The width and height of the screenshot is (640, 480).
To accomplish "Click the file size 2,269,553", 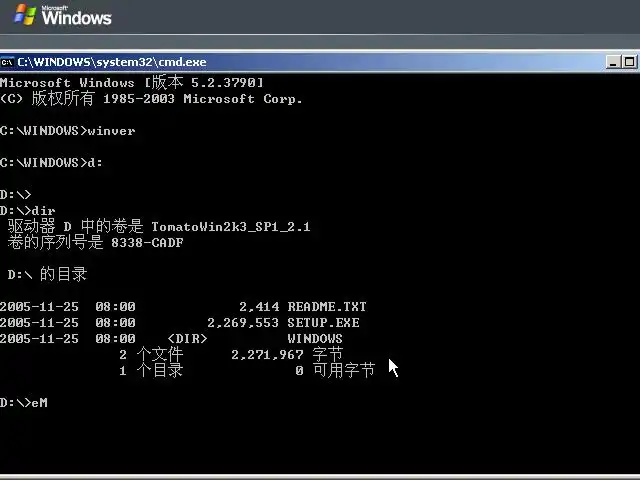I will (243, 322).
